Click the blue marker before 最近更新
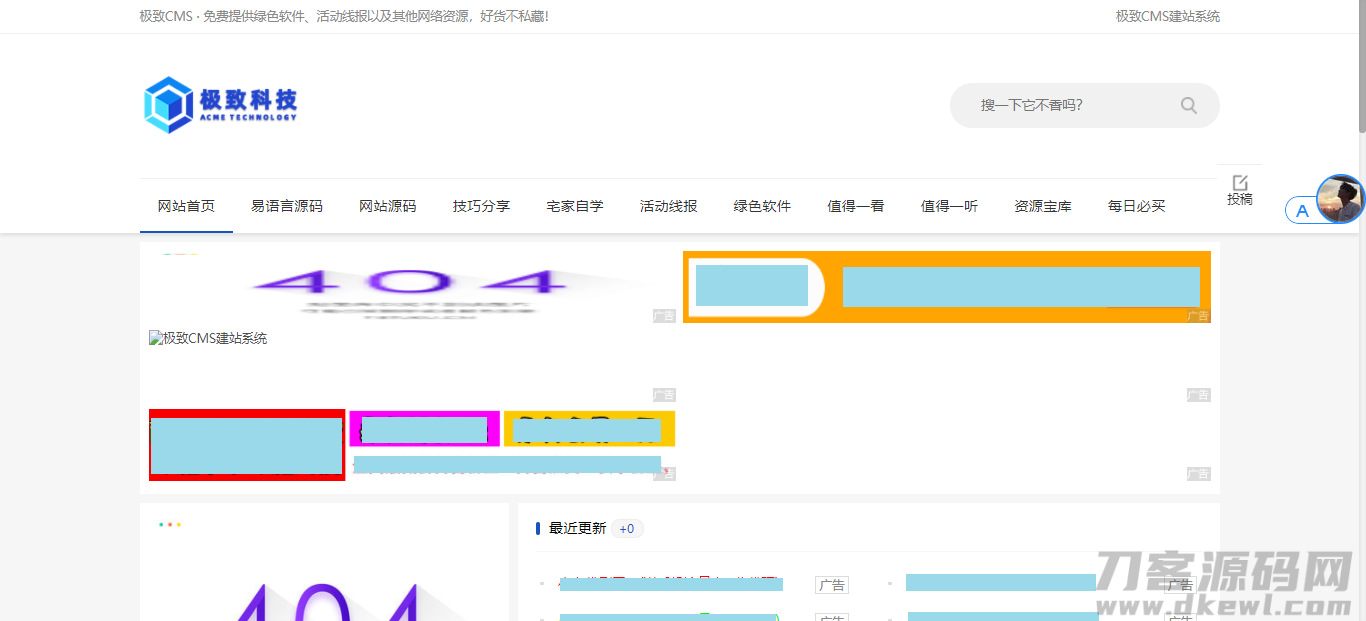 tap(536, 528)
